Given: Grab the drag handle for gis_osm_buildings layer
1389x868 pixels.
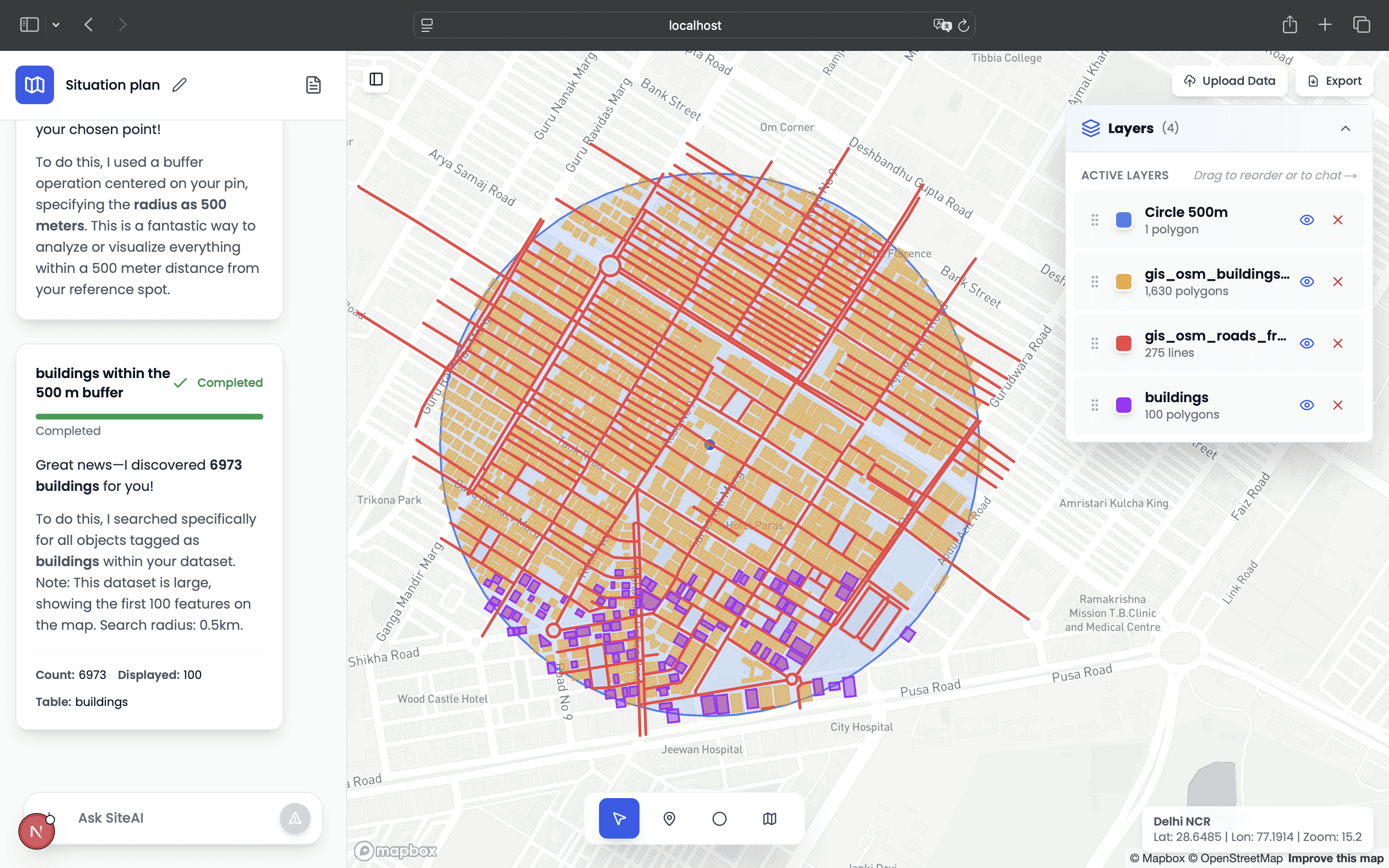Looking at the screenshot, I should pyautogui.click(x=1094, y=282).
